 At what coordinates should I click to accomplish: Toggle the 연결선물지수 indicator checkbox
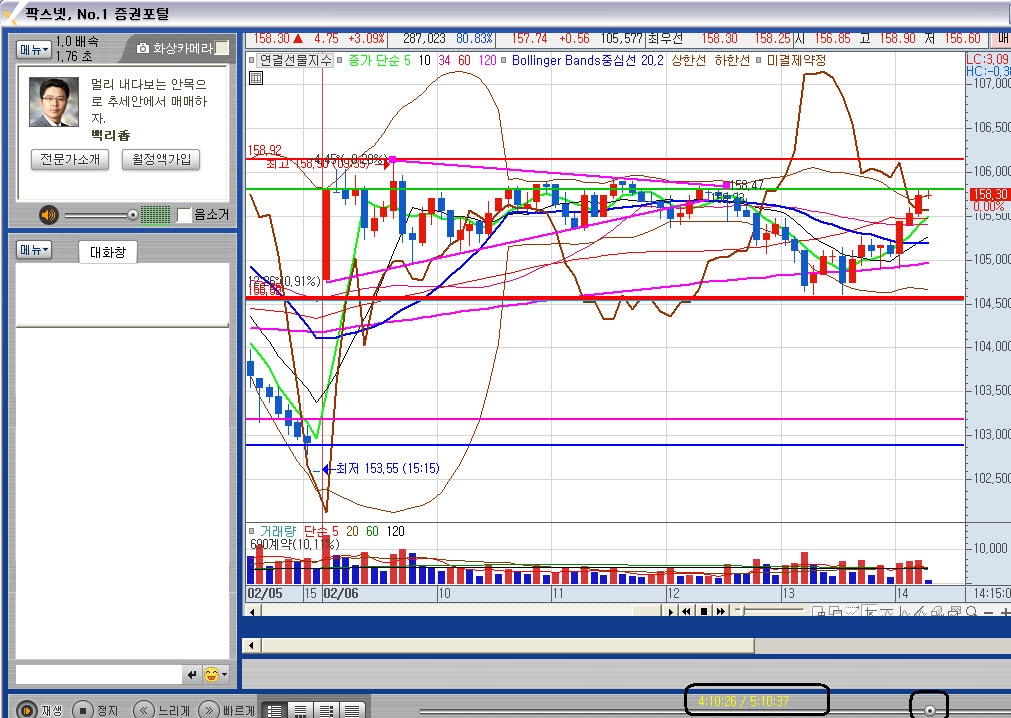tap(253, 60)
